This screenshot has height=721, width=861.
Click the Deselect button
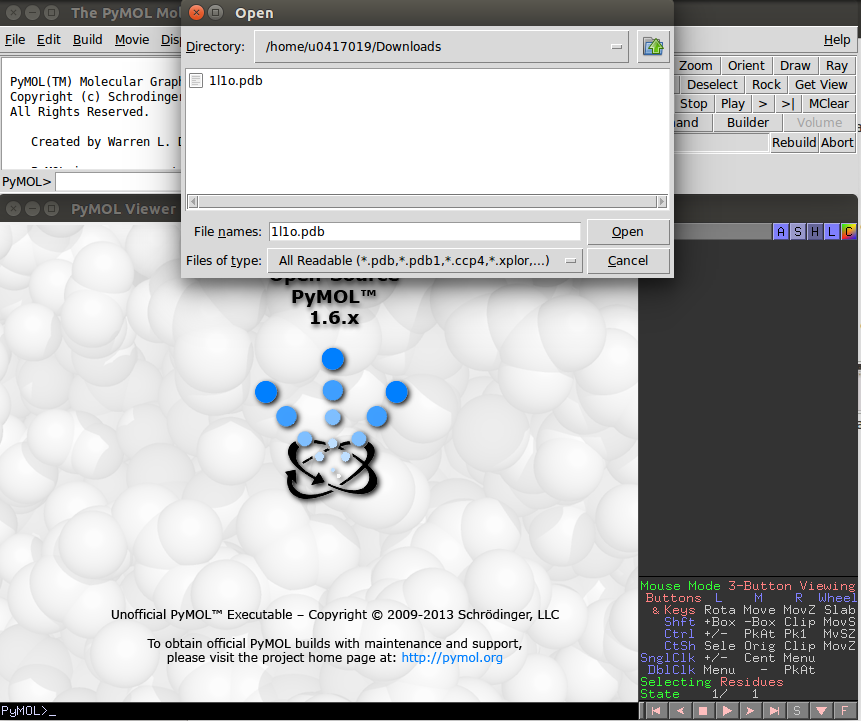point(712,85)
